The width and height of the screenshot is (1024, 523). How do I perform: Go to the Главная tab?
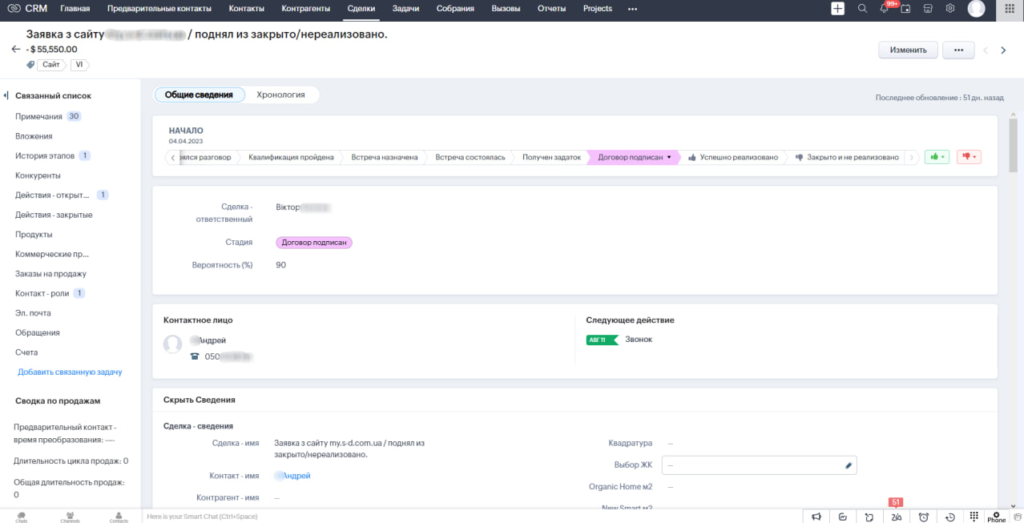(75, 8)
